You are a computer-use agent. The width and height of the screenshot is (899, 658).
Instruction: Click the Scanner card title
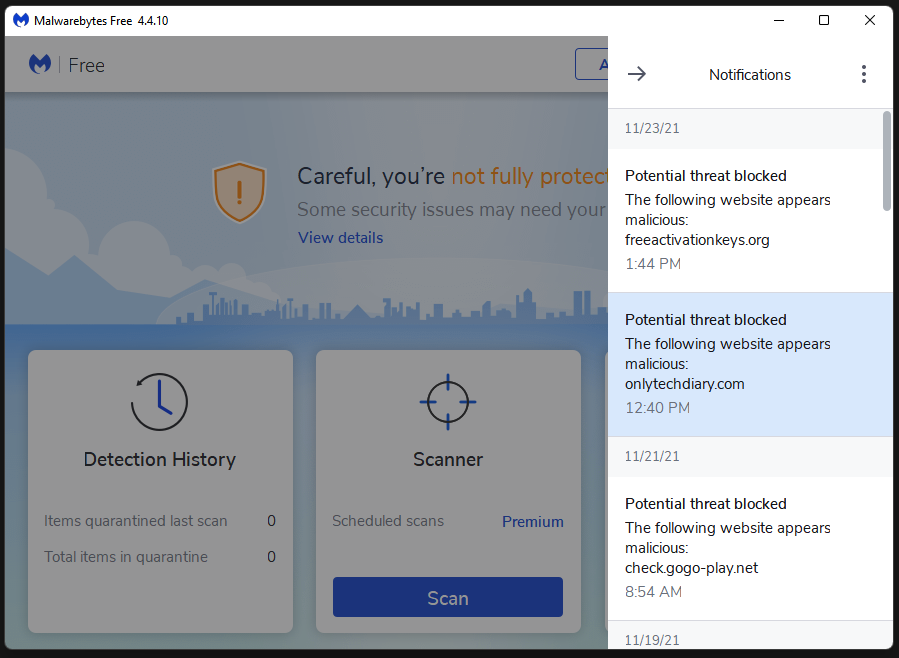[448, 460]
